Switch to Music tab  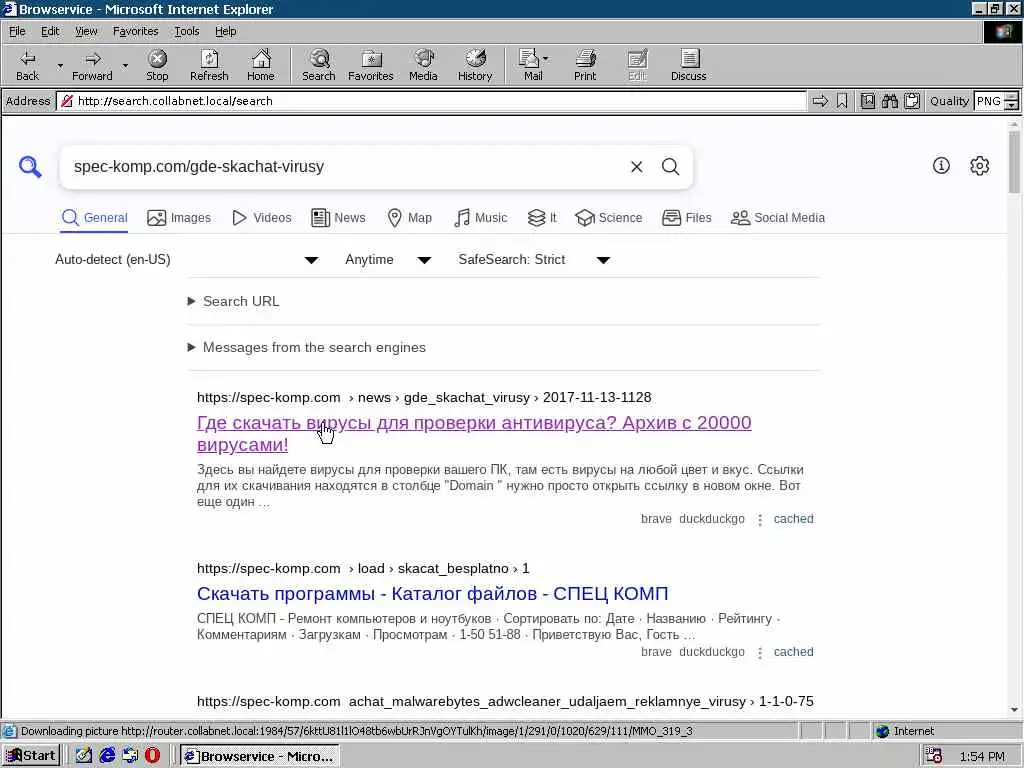(x=480, y=218)
